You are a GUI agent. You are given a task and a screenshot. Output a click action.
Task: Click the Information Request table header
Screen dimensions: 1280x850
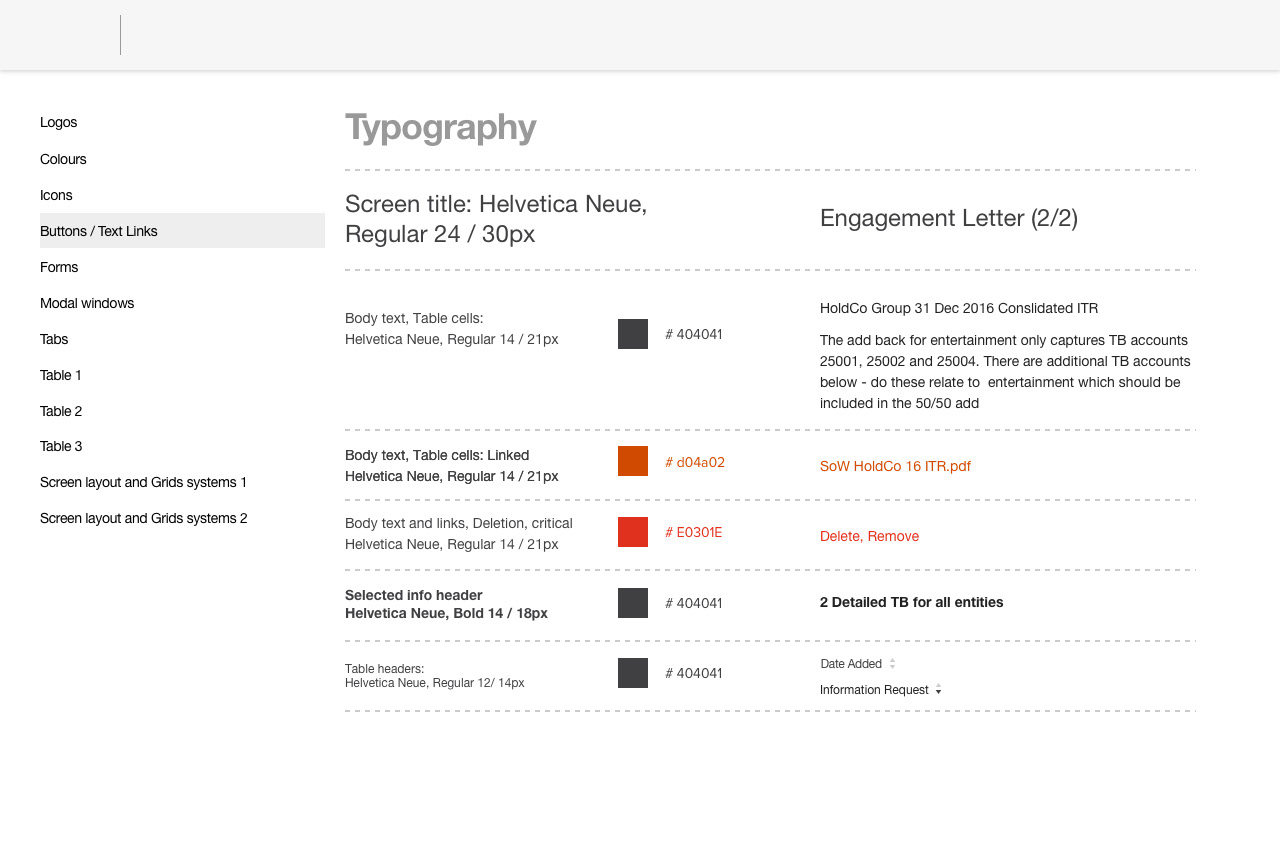(874, 690)
